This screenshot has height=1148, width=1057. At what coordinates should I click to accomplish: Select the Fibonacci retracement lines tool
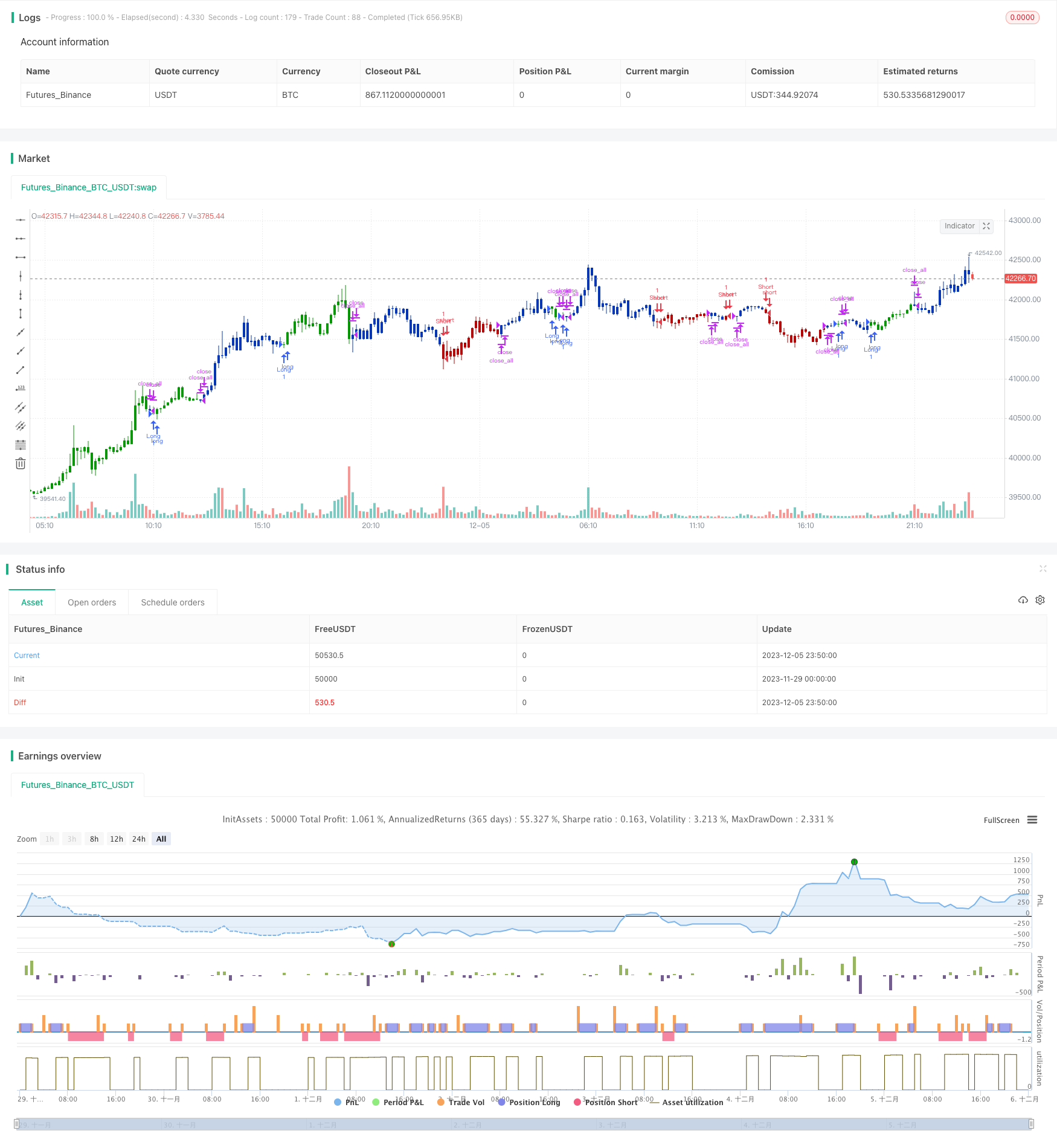[x=21, y=445]
